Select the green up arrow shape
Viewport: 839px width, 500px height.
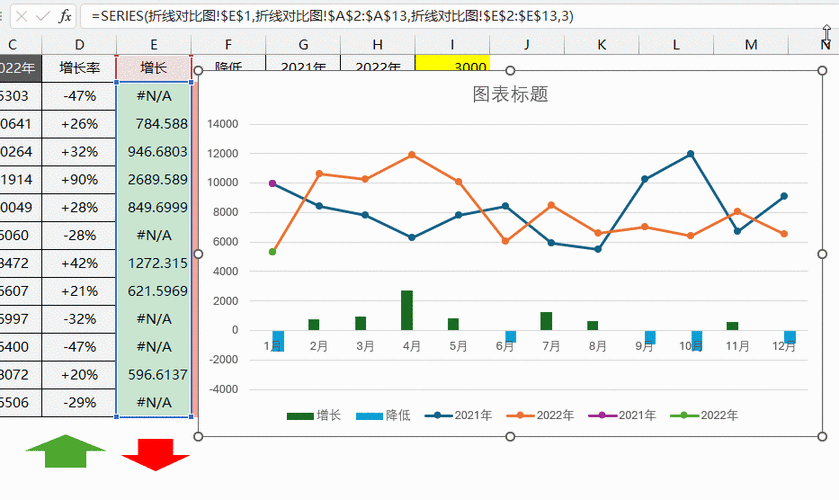click(65, 451)
